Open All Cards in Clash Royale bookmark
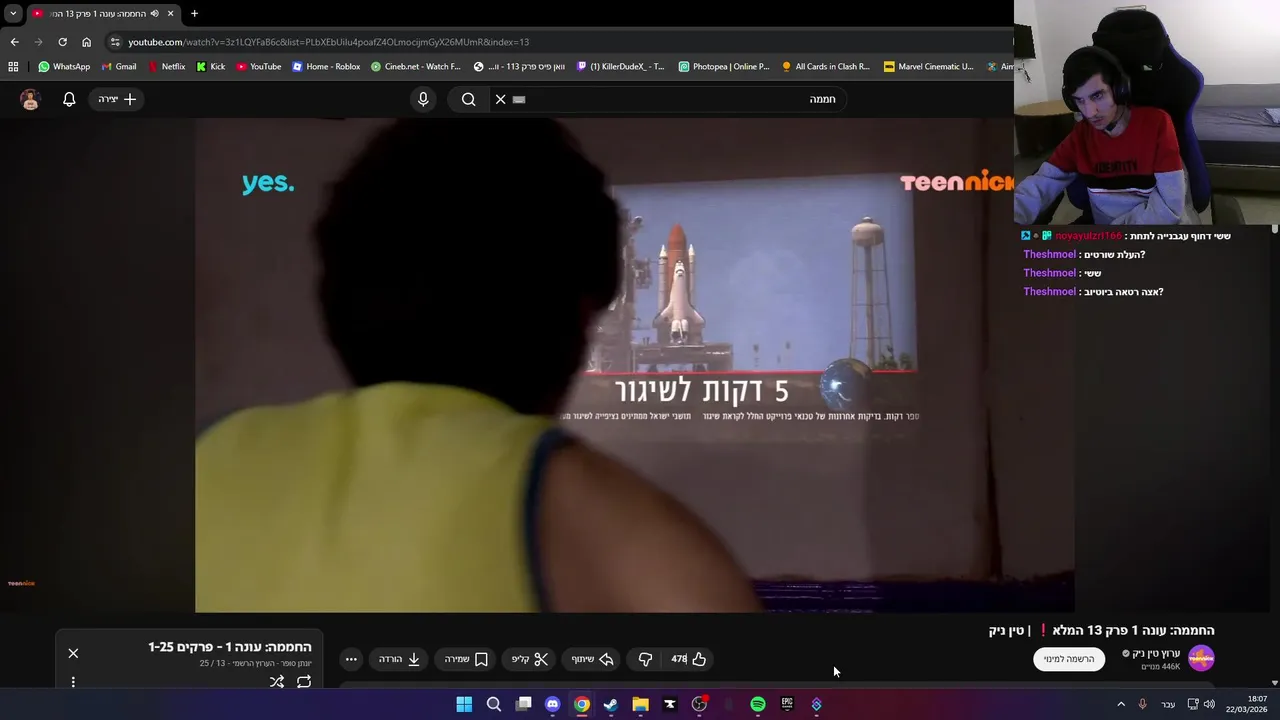The image size is (1280, 720). click(826, 67)
